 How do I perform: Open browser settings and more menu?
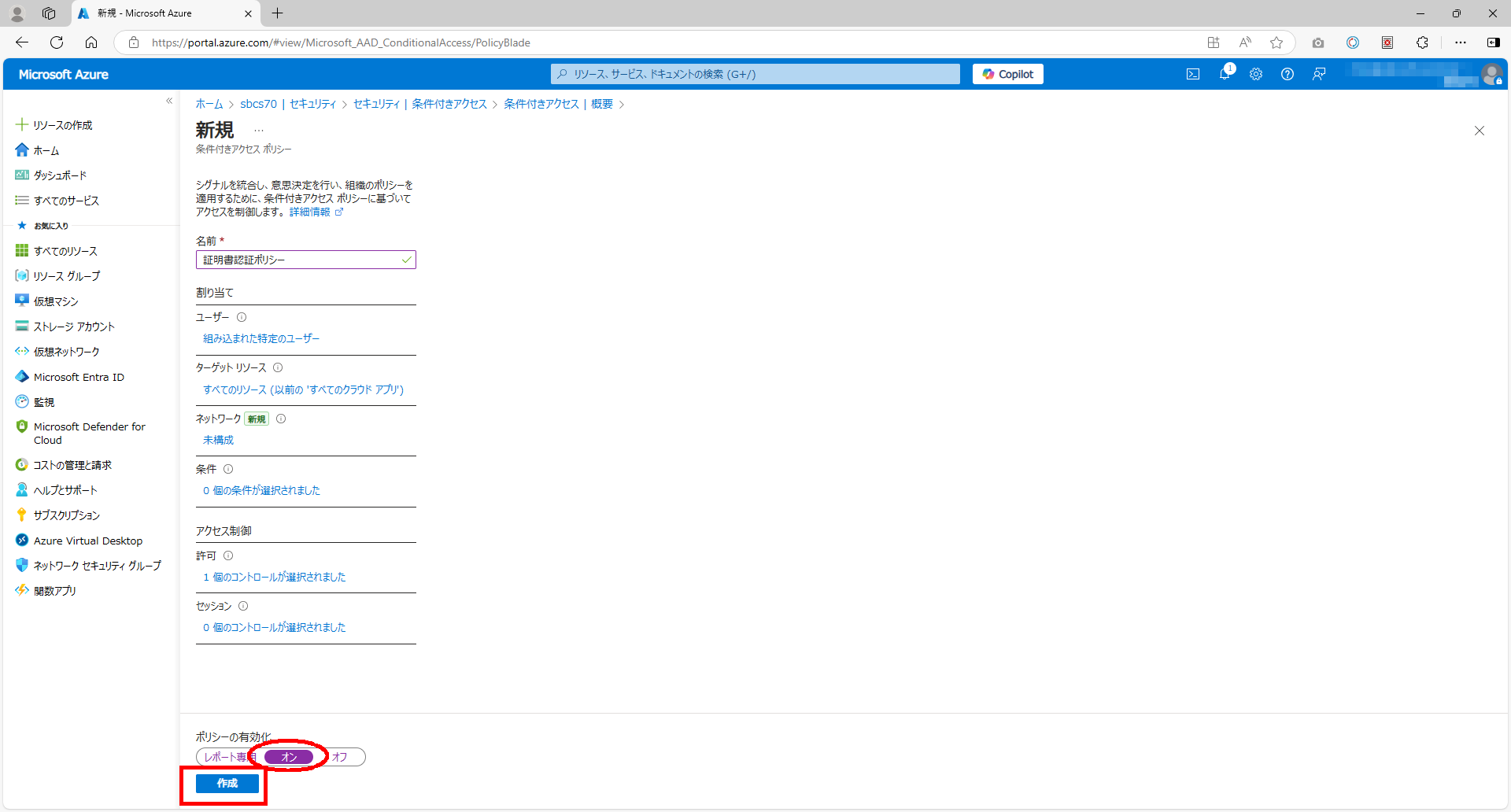tap(1461, 42)
